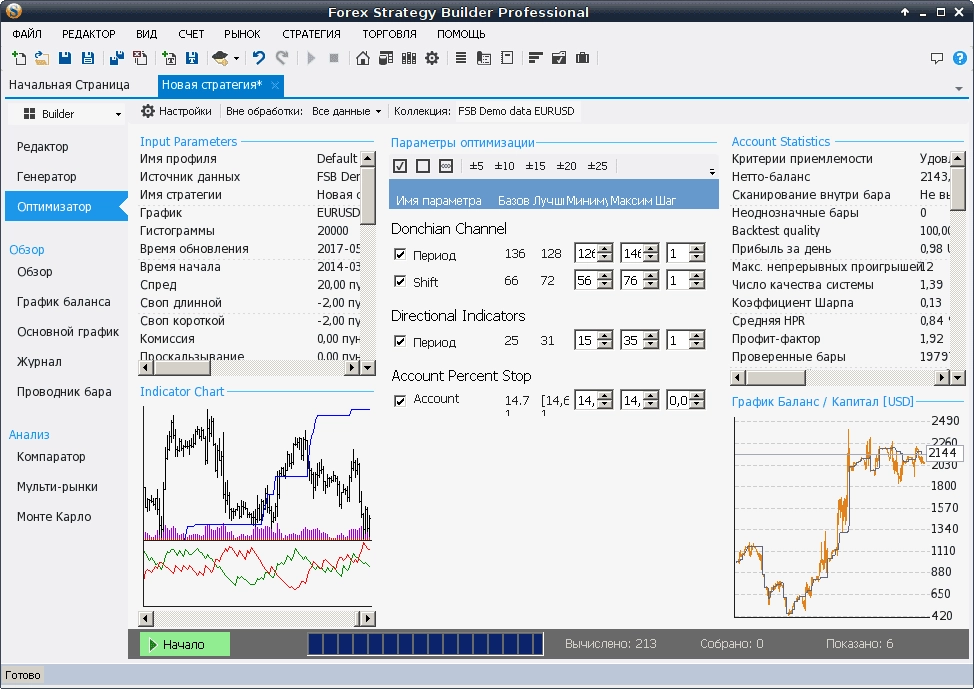Open the Монте Карло analysis item
This screenshot has width=974, height=689.
[x=54, y=517]
